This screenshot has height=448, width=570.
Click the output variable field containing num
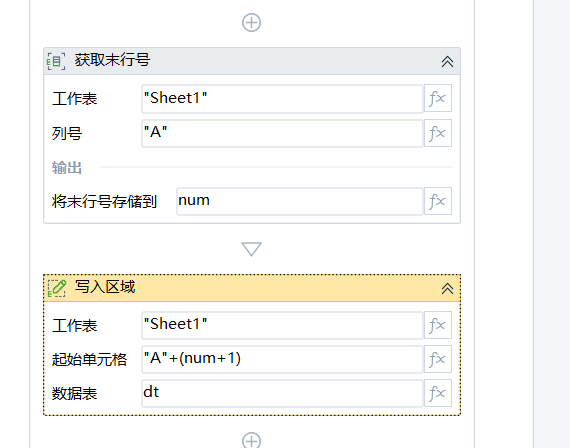click(x=300, y=201)
